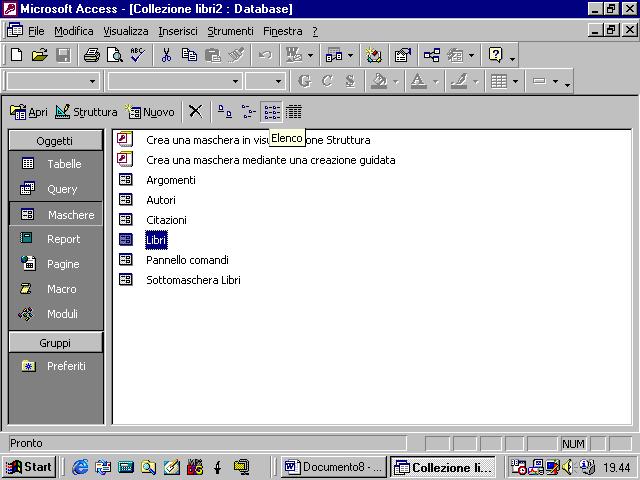Run the ABC spelling check icon
Image resolution: width=640 pixels, height=480 pixels.
(x=138, y=55)
